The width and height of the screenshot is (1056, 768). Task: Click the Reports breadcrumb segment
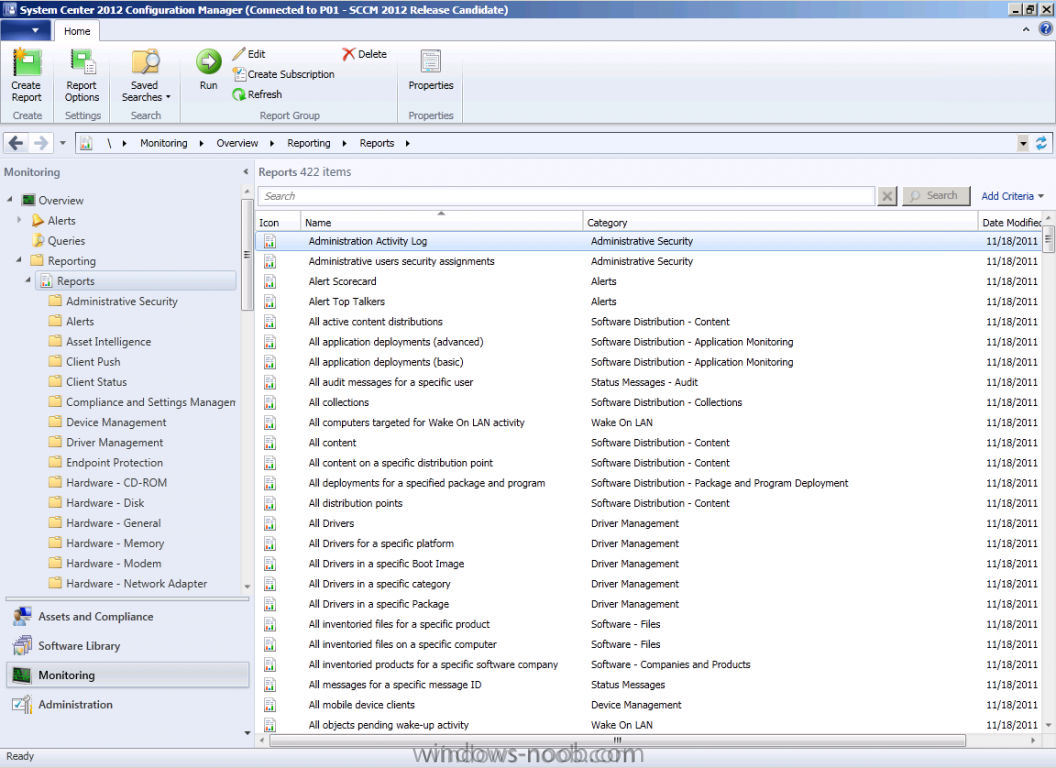tap(376, 143)
